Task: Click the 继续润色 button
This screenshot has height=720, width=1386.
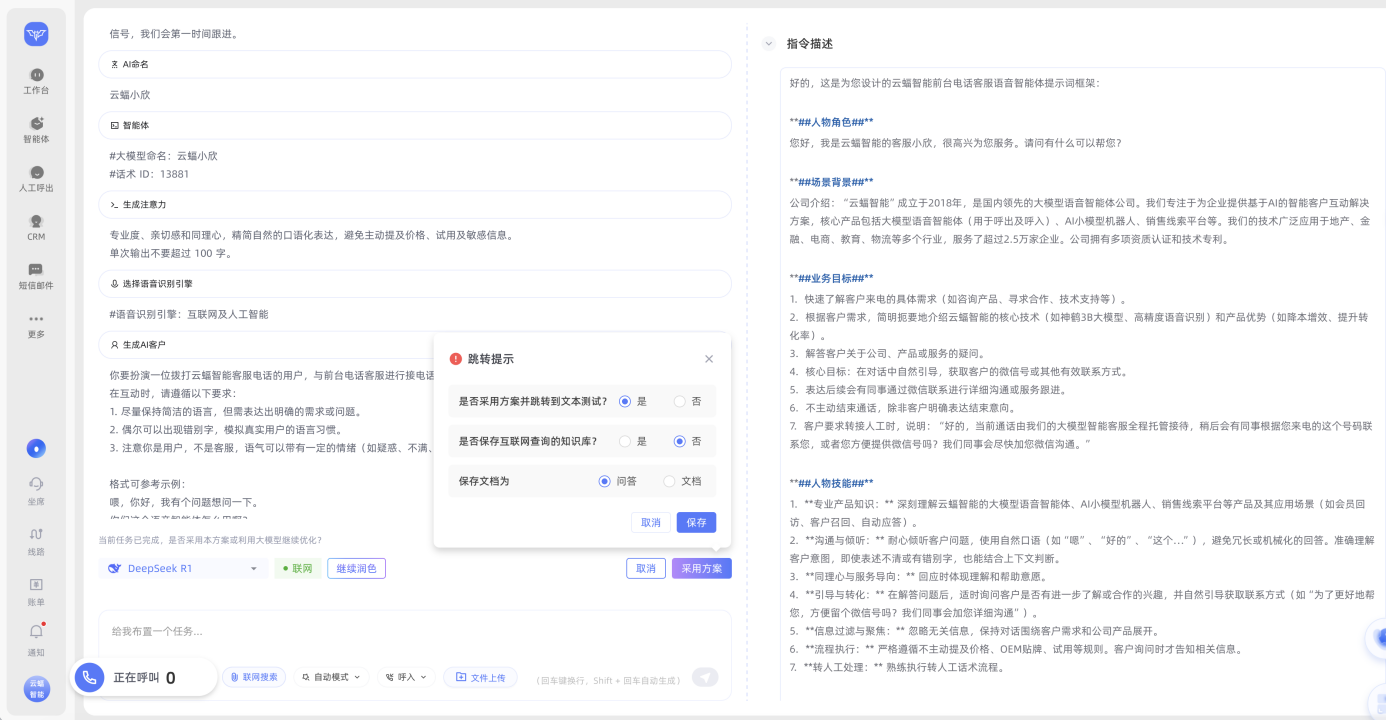Action: point(356,568)
